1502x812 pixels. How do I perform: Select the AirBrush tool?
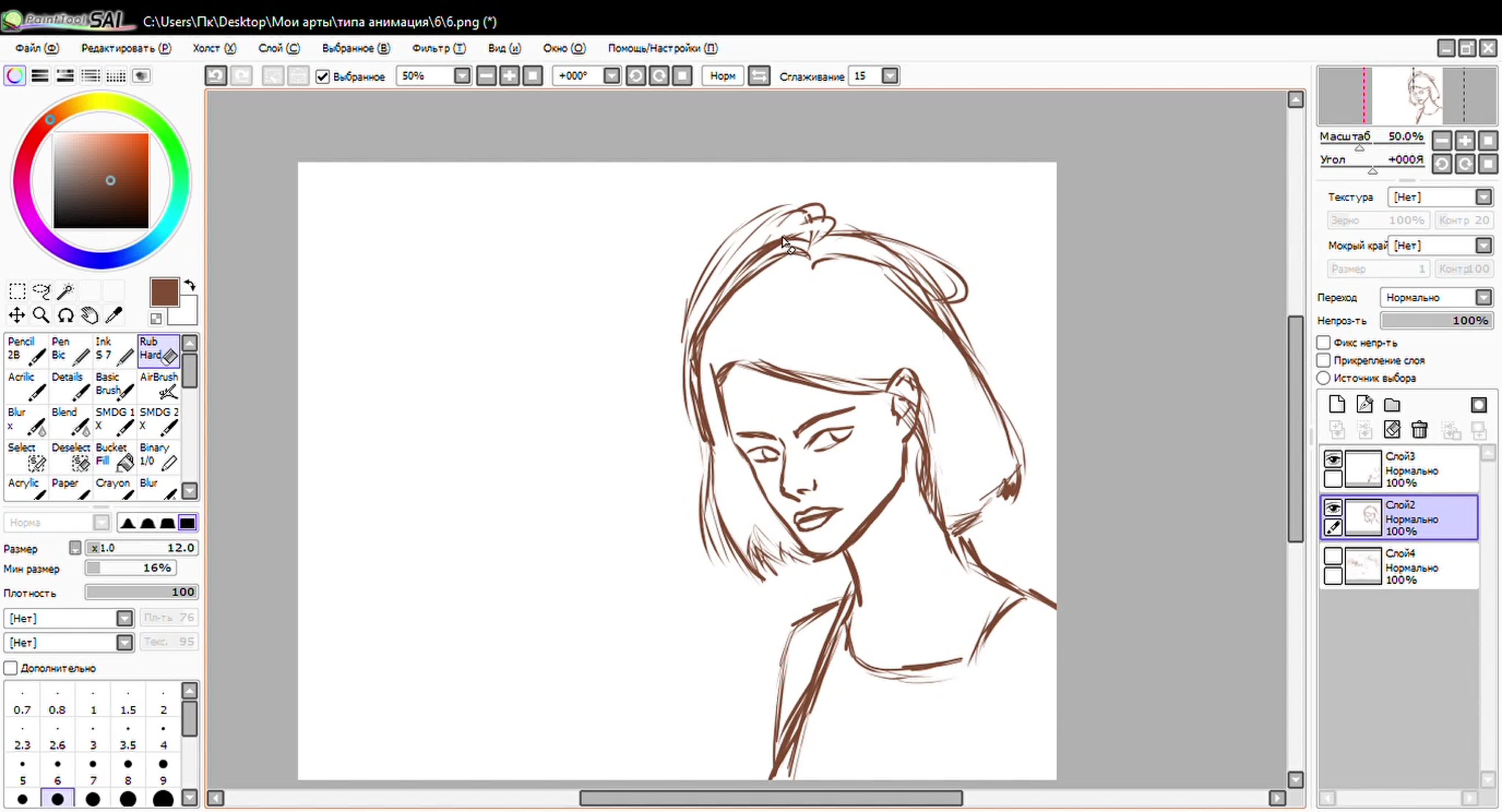158,385
